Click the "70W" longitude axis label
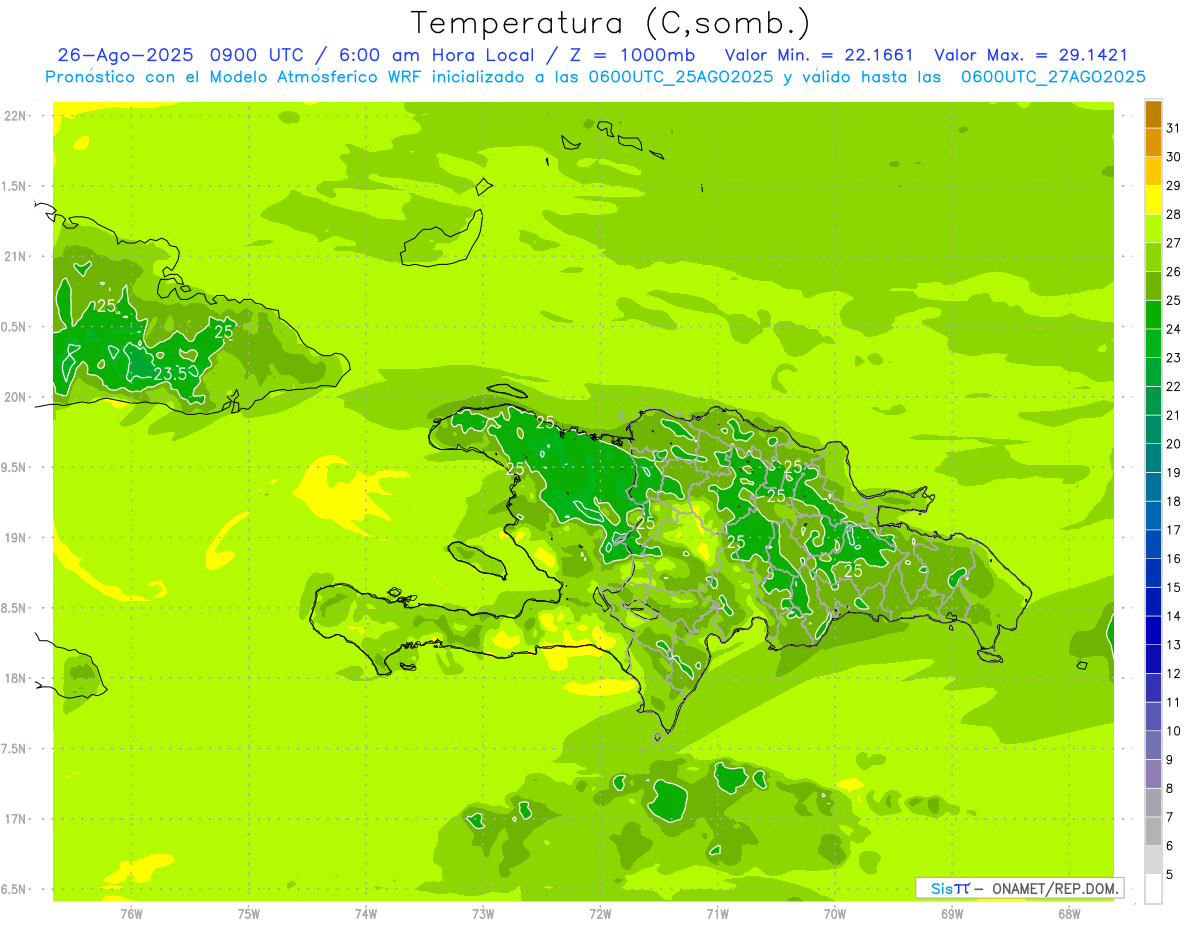Image resolution: width=1200 pixels, height=927 pixels. [835, 914]
